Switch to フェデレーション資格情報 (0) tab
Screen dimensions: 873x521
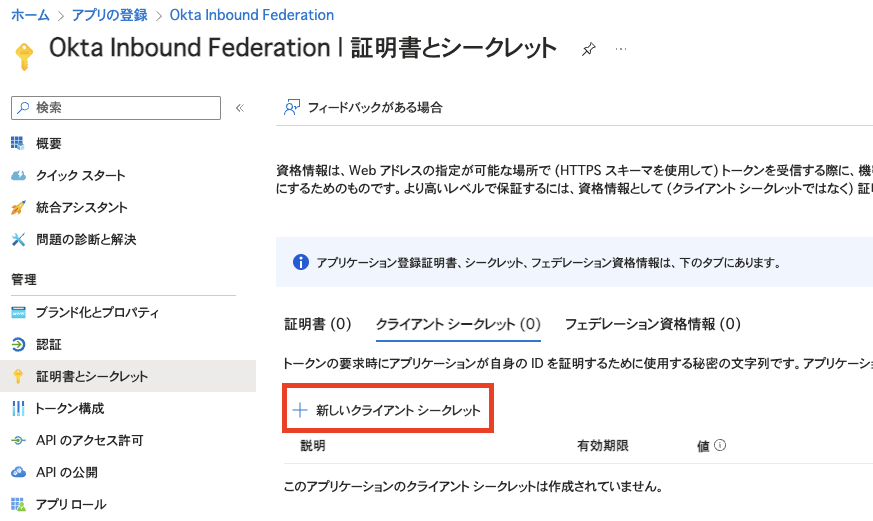[x=652, y=324]
